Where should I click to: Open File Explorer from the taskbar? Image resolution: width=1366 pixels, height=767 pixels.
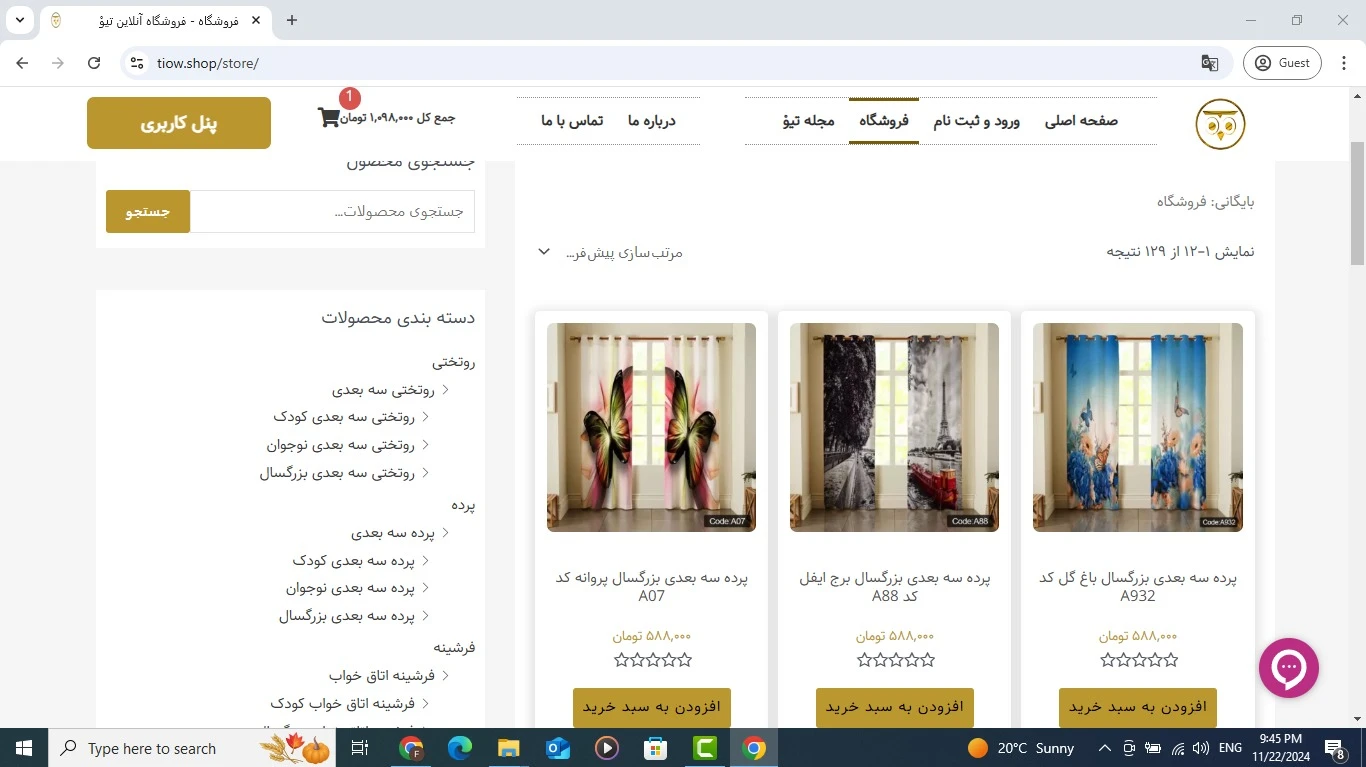coord(508,748)
